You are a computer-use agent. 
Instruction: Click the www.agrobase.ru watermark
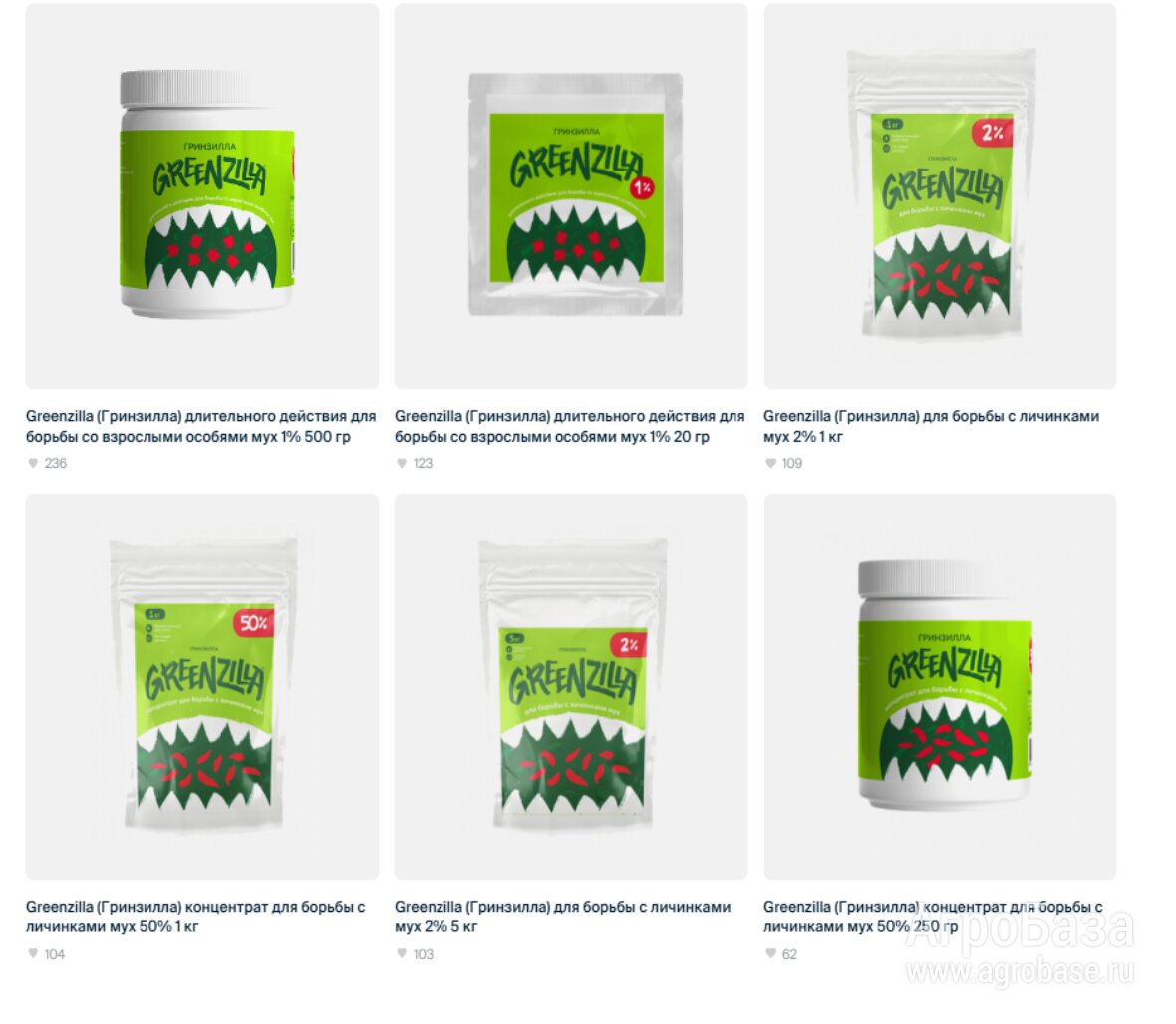click(x=1020, y=971)
